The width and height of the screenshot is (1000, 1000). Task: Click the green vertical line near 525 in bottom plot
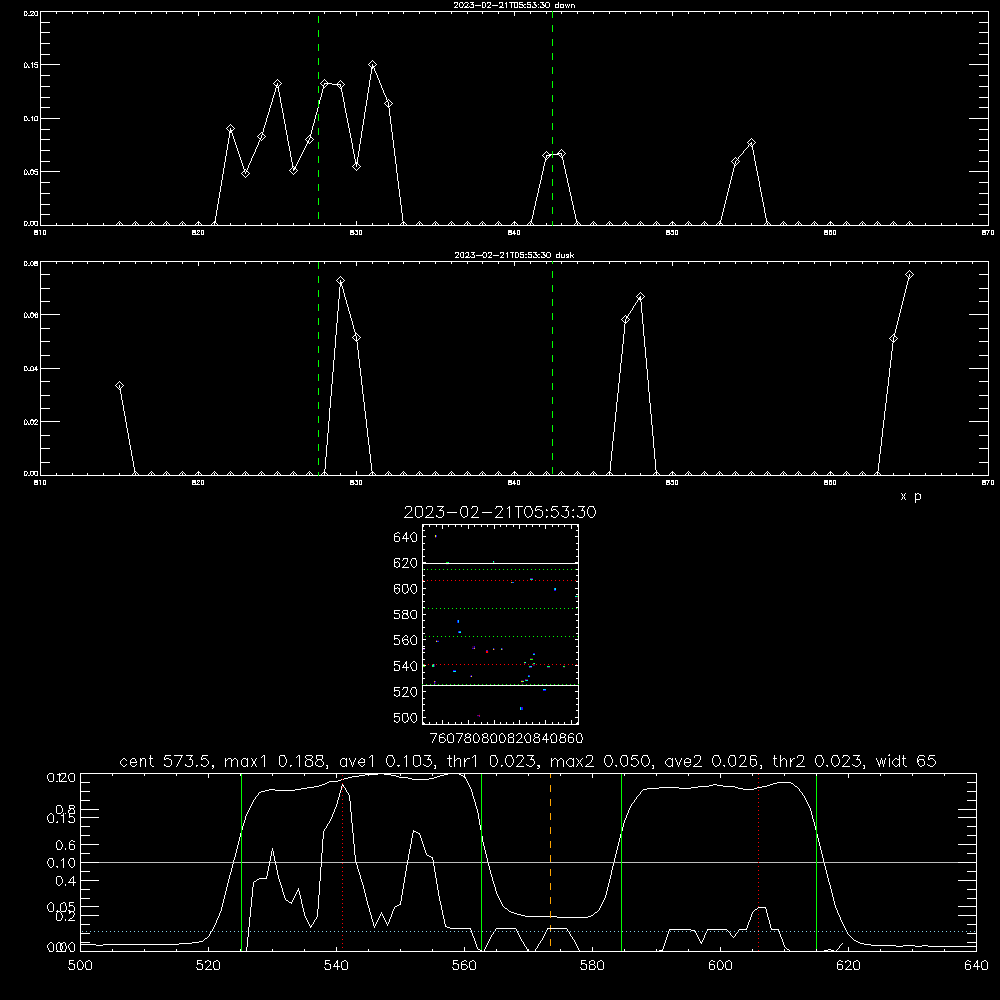click(x=241, y=861)
